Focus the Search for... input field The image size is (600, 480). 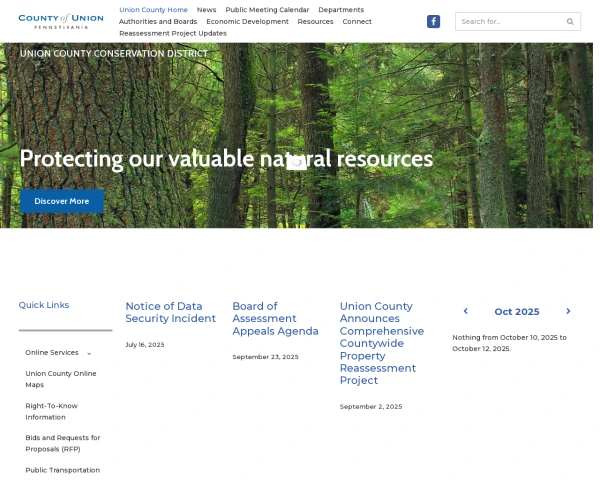[x=508, y=21]
